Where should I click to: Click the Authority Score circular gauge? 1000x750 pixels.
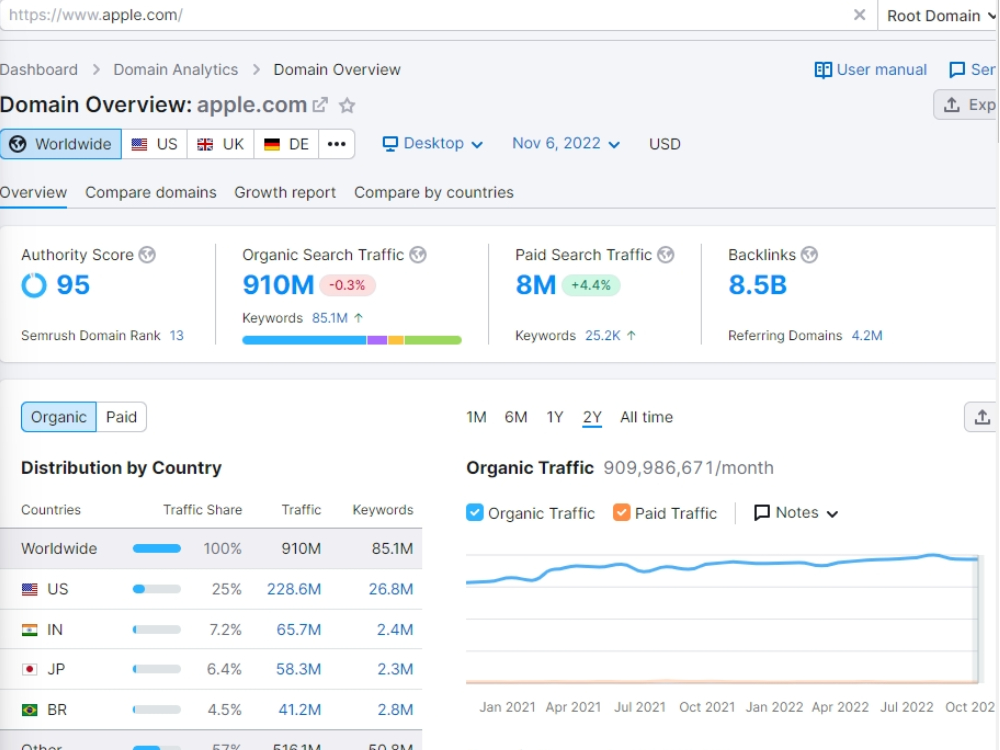click(x=34, y=285)
